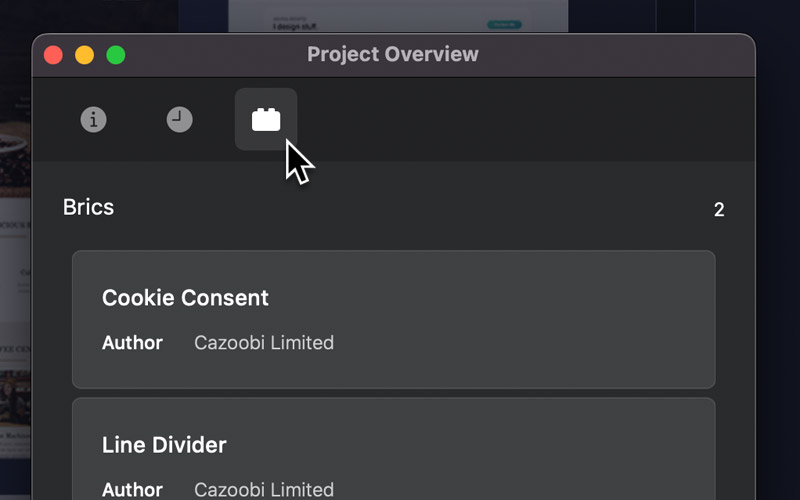Click the website preview thumbnail behind window
The height and width of the screenshot is (500, 800).
398,16
